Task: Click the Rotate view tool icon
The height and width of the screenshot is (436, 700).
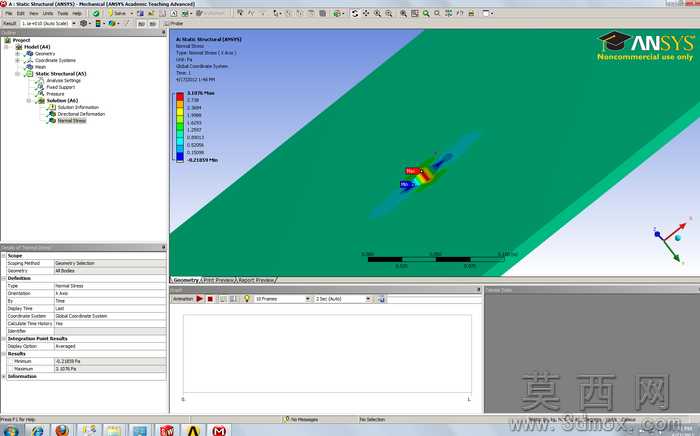Action: coord(355,13)
